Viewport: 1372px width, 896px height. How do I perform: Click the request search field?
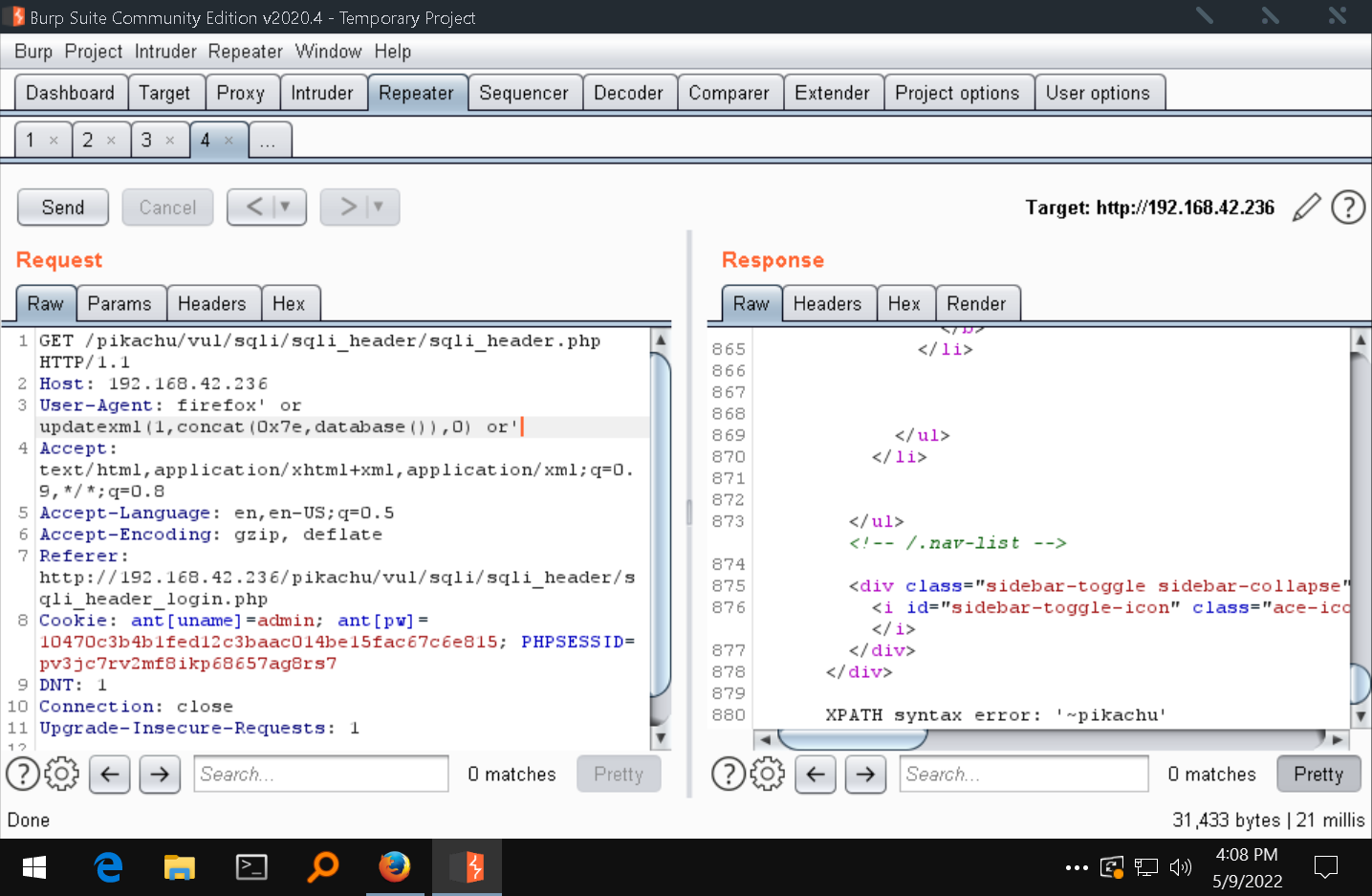[321, 774]
